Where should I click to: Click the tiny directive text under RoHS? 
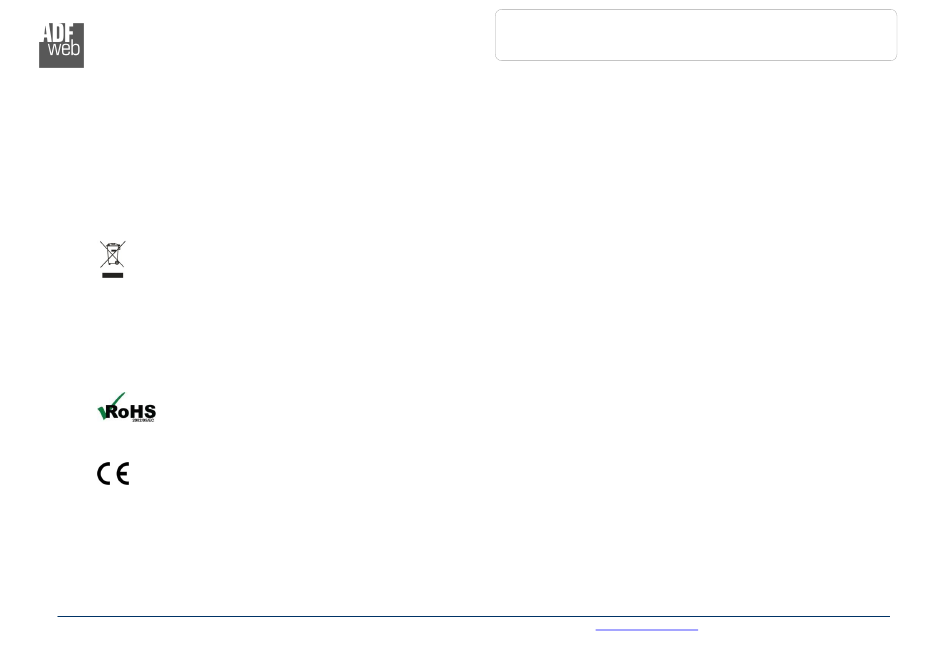144,420
